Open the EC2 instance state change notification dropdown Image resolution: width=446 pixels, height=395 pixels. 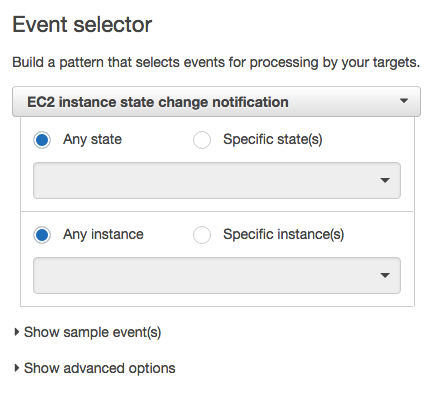[216, 102]
